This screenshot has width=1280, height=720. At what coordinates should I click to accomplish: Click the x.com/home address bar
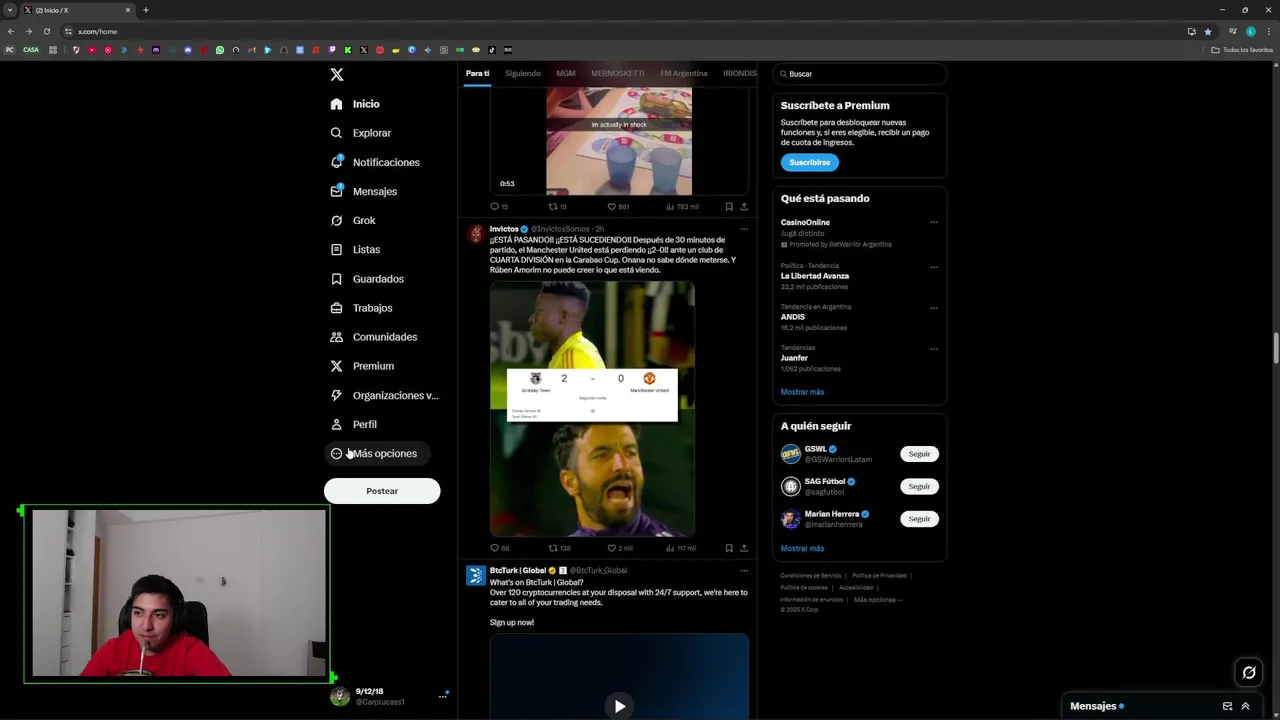point(620,31)
